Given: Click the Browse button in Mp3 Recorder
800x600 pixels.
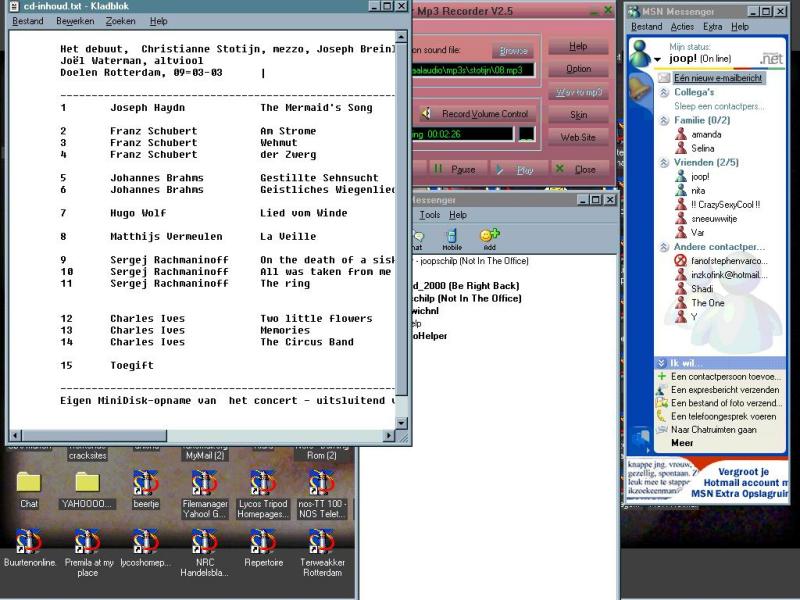Looking at the screenshot, I should 513,50.
